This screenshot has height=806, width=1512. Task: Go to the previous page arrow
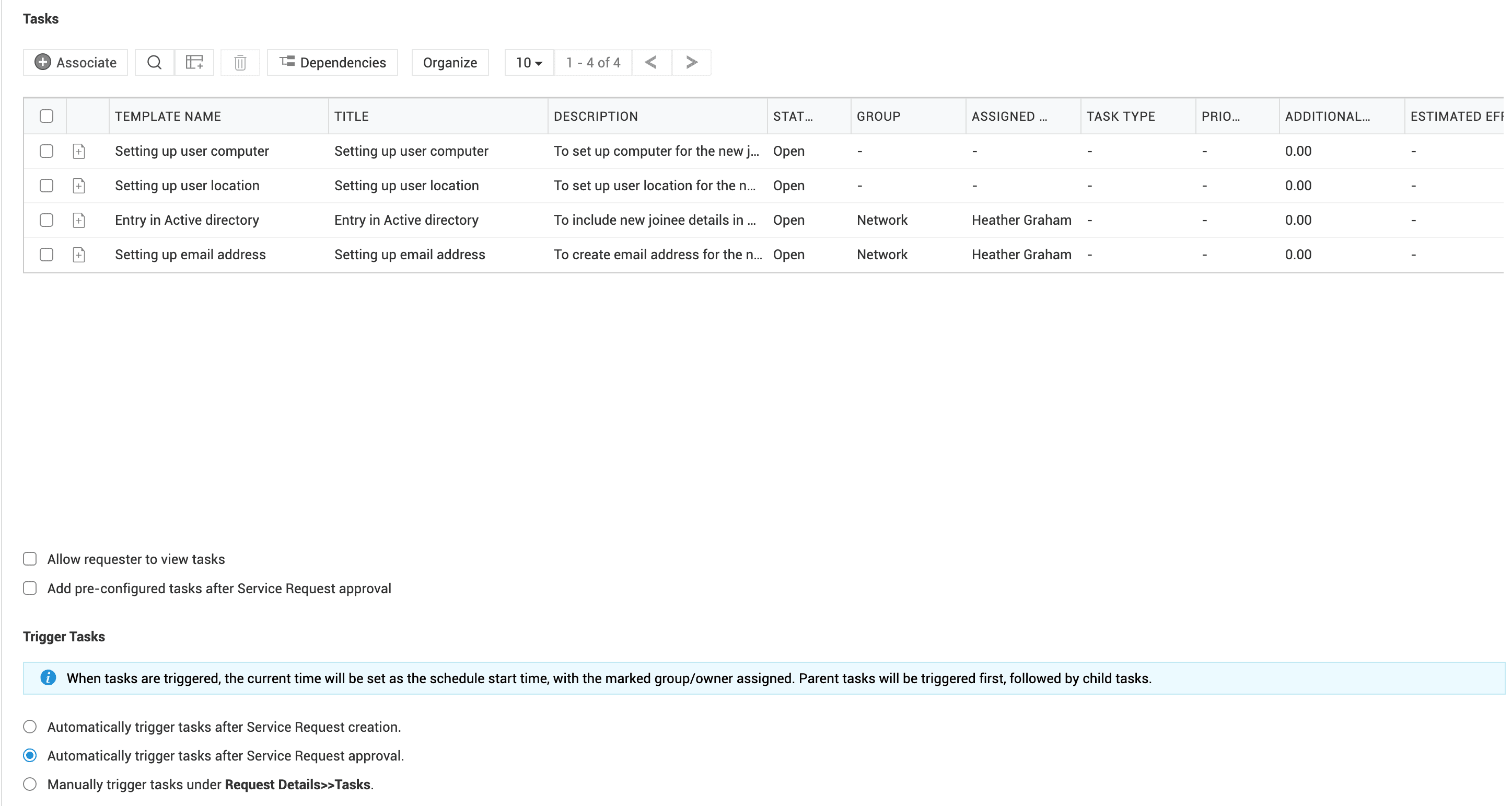(x=651, y=62)
